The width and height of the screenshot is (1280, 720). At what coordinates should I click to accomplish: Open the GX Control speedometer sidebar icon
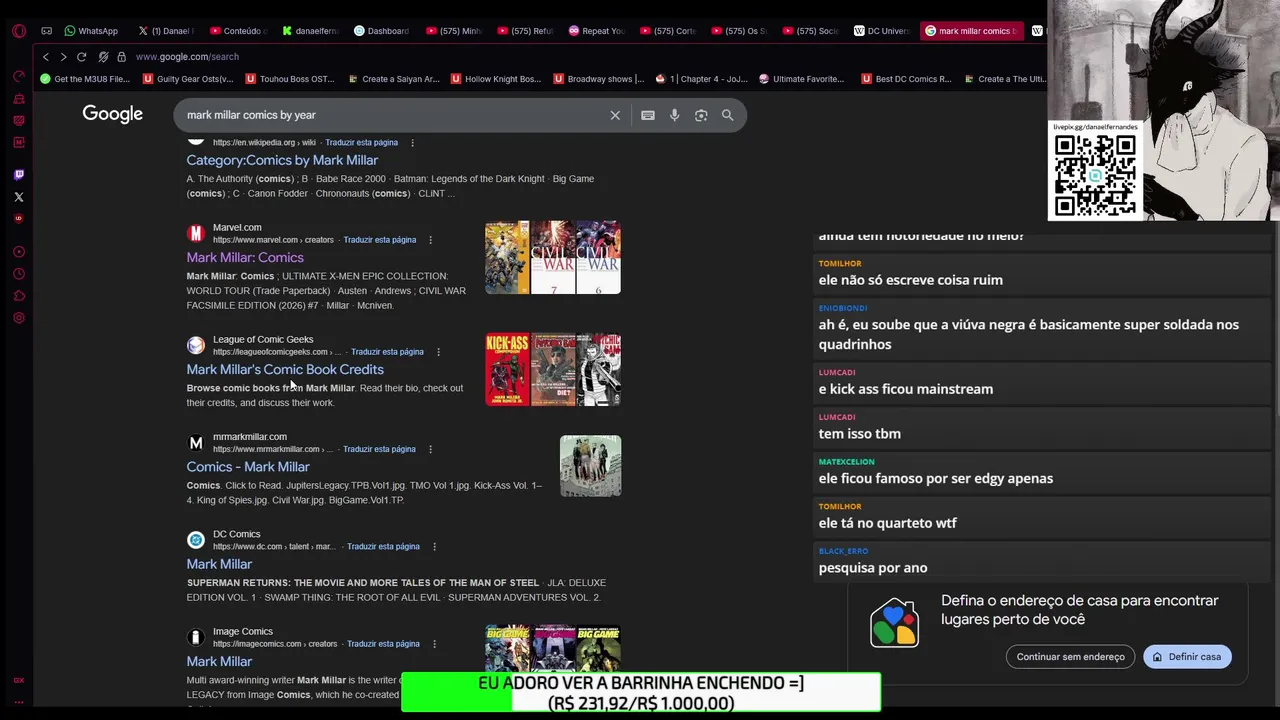pyautogui.click(x=18, y=76)
